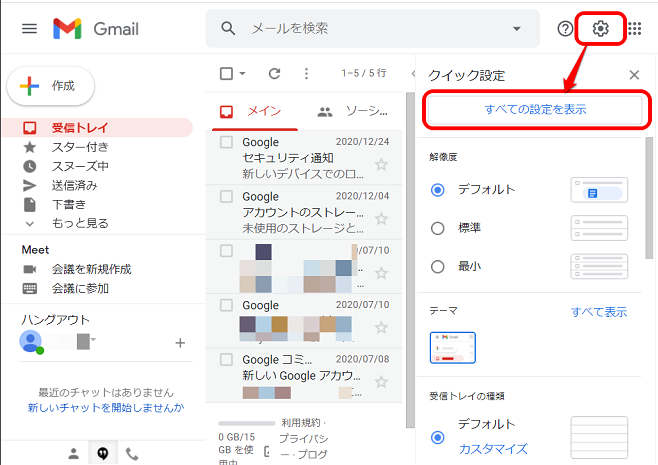Click 会議に参加 in Meet
Image resolution: width=658 pixels, height=465 pixels.
pyautogui.click(x=80, y=288)
